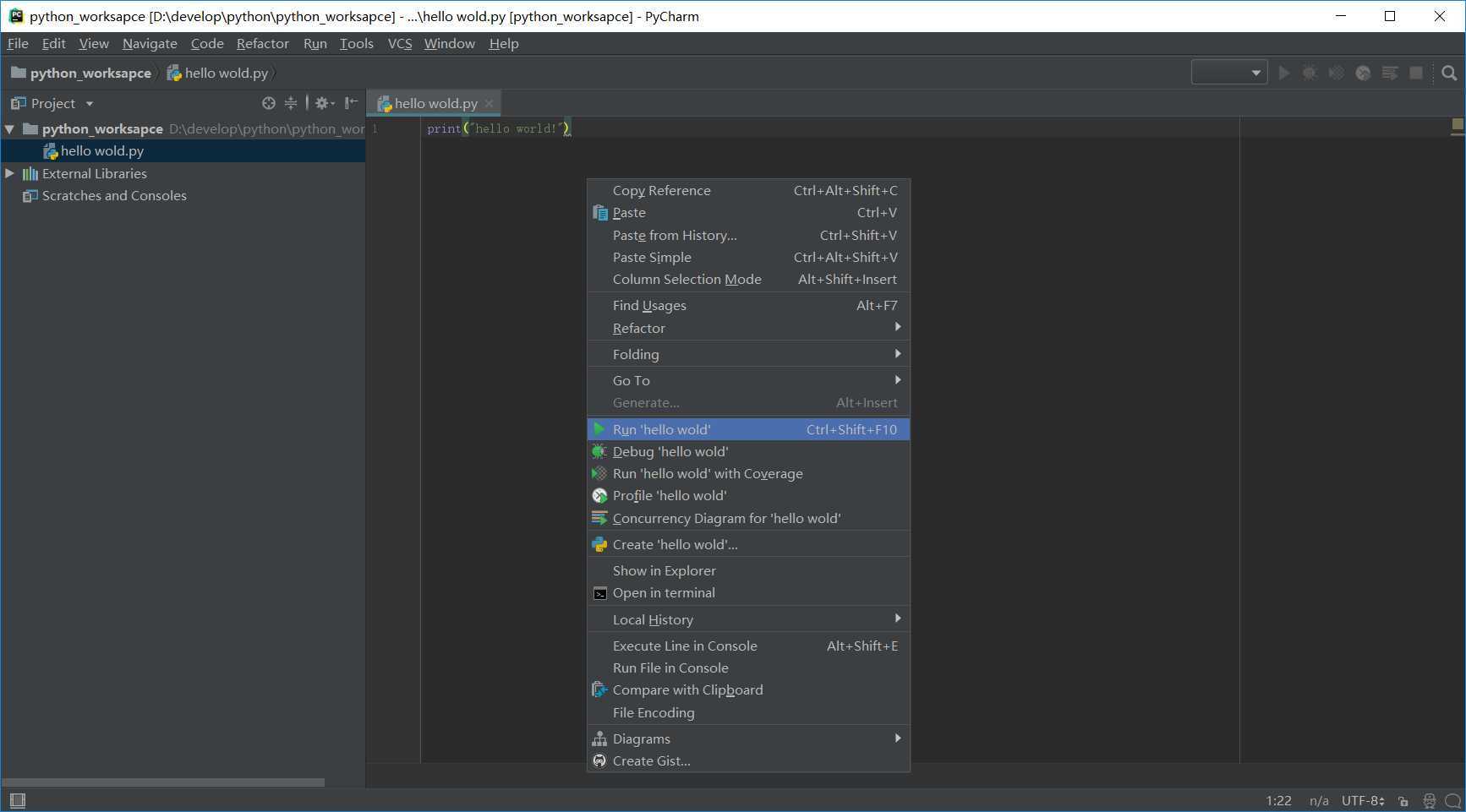Screen dimensions: 1466x812
Task: Select Create 'hello wold'...
Action: point(748,544)
